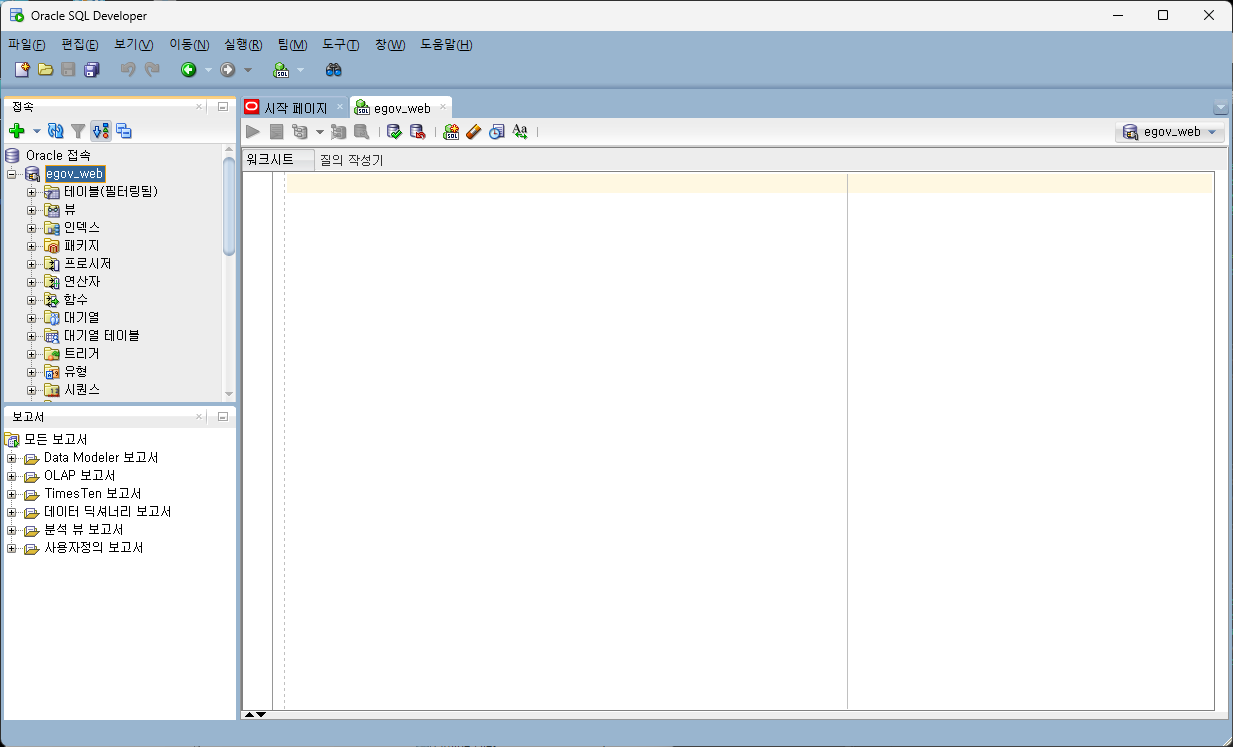1233x747 pixels.
Task: Click the Filter funnel icon in Connections panel
Action: [78, 131]
